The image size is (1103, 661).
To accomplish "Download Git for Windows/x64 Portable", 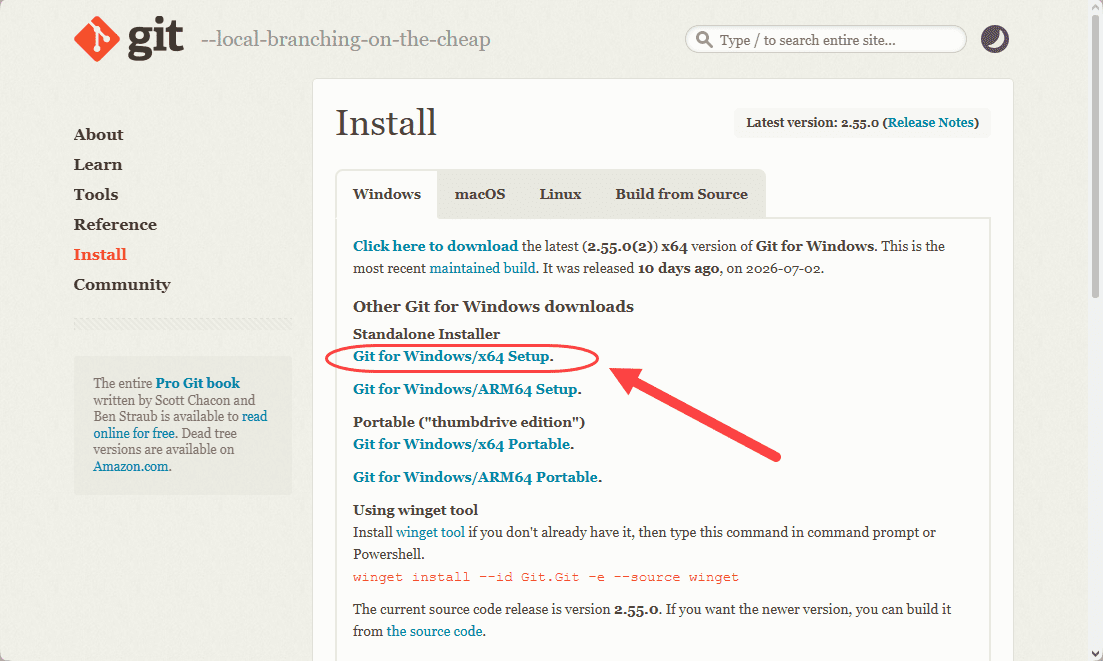I will (x=461, y=444).
